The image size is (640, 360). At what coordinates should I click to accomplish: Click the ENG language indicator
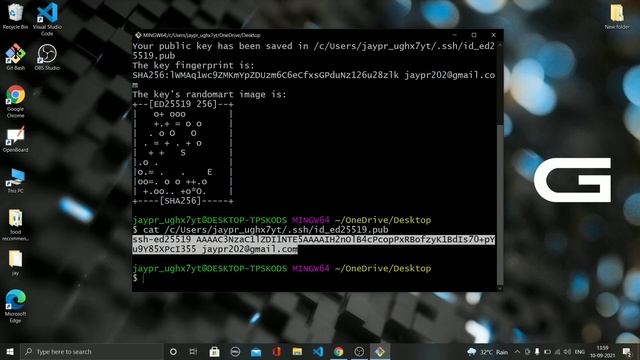coord(580,352)
